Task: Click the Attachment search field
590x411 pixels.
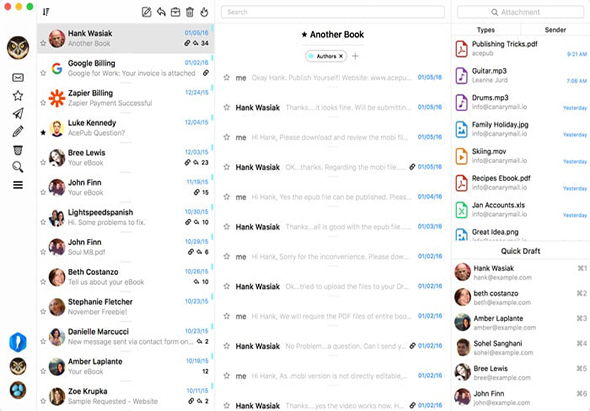Action: click(521, 12)
